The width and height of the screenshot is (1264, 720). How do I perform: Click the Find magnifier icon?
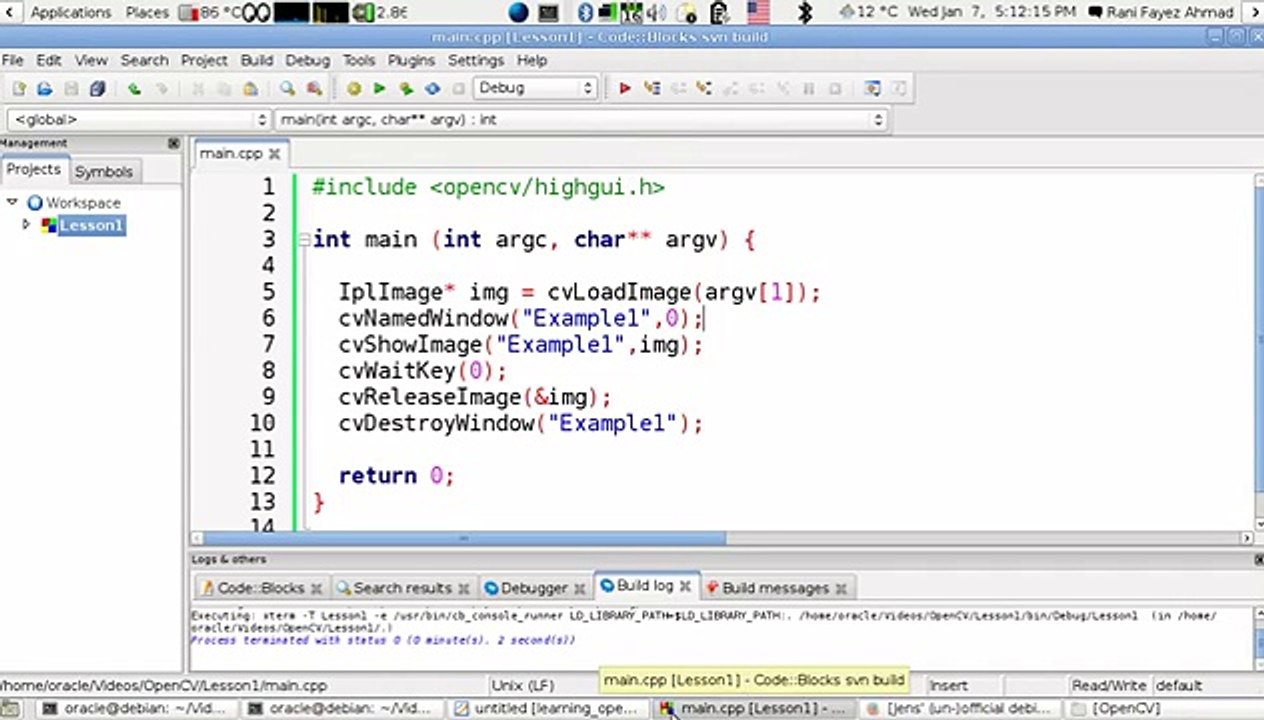(x=287, y=88)
